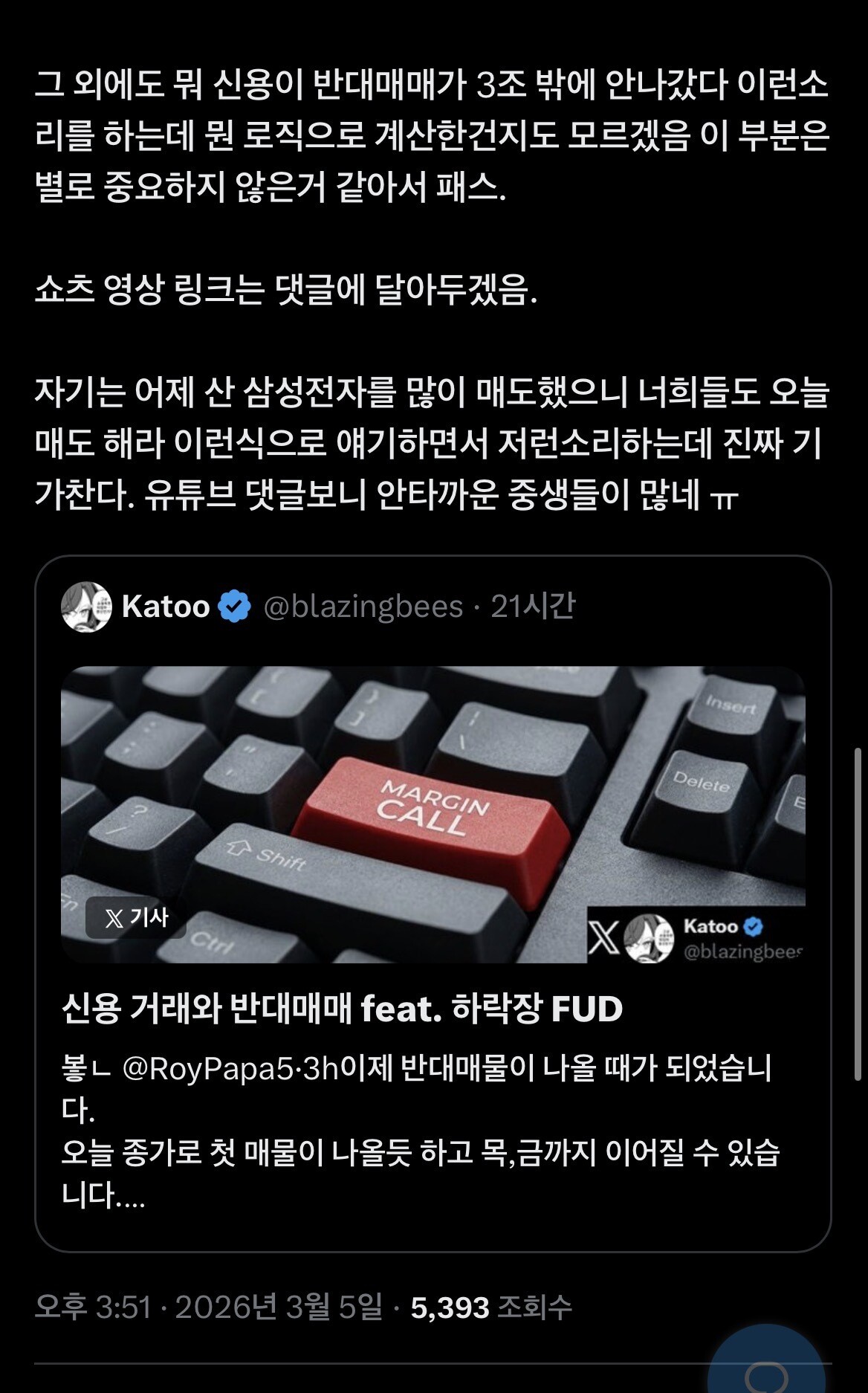Tap the X logo watermark on article image
Screen dimensions: 868x1393
pyautogui.click(x=603, y=937)
